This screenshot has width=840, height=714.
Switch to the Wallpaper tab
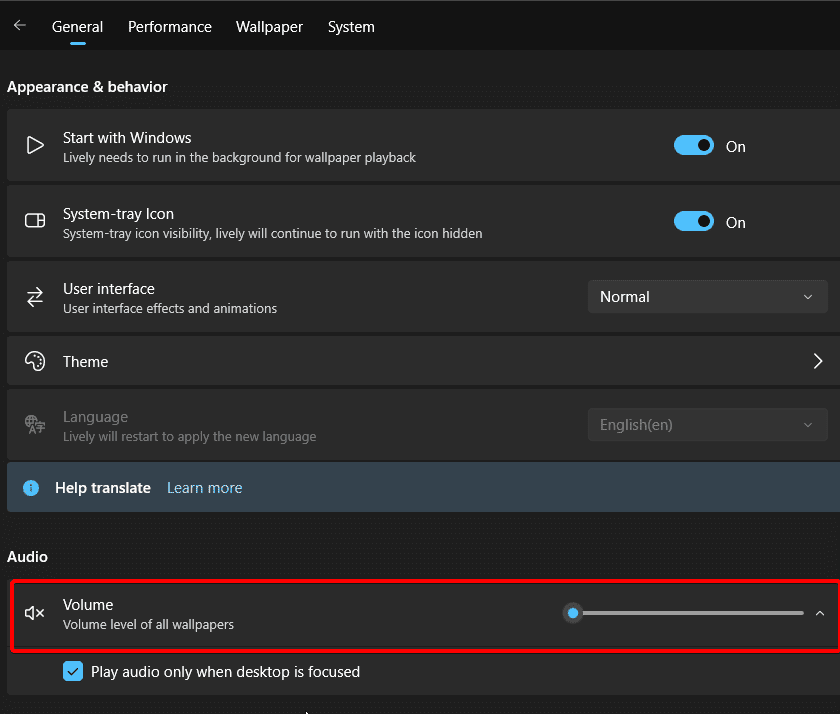coord(269,27)
